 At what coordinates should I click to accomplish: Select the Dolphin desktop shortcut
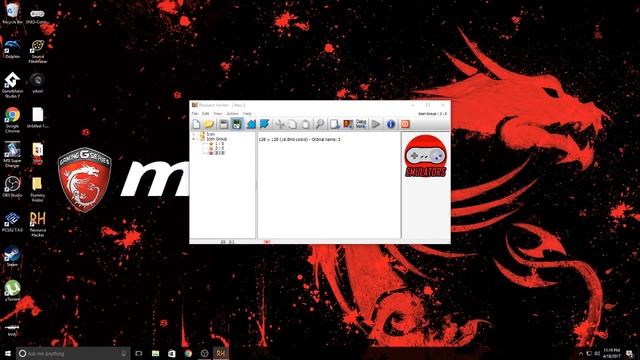(x=12, y=49)
